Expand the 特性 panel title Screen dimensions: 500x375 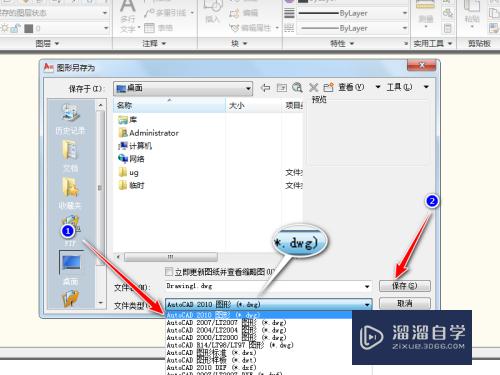(x=342, y=44)
